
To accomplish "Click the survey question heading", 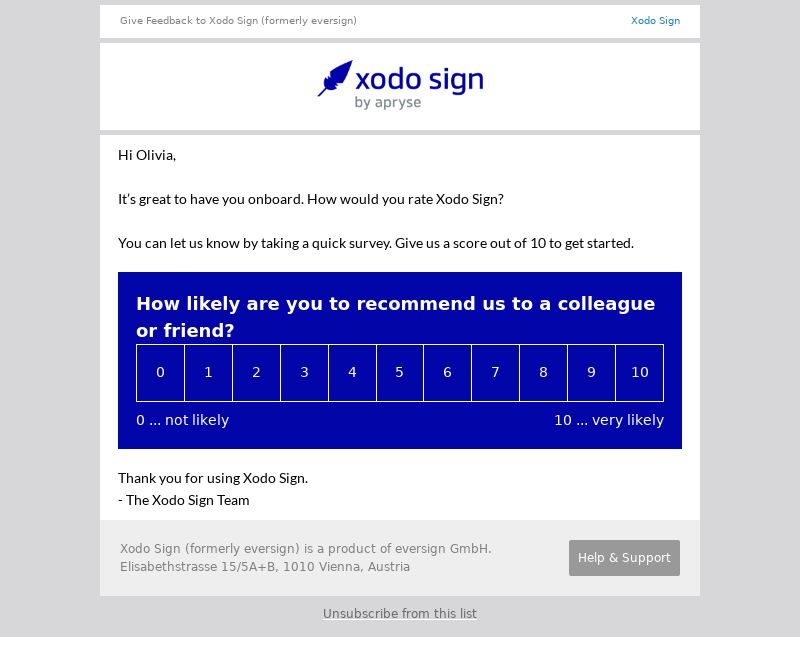I will point(395,317).
